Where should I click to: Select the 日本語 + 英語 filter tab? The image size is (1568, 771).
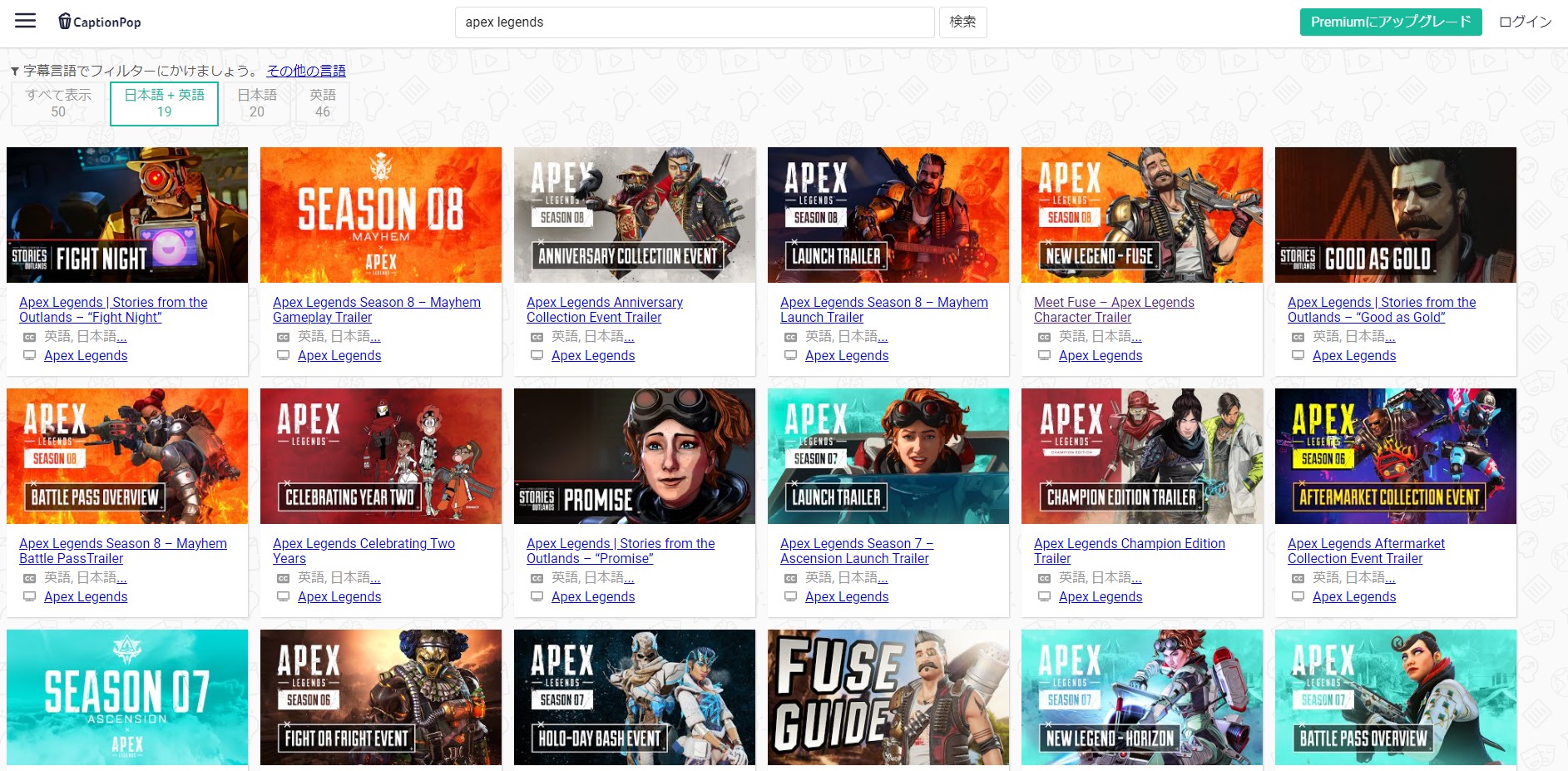(x=164, y=103)
